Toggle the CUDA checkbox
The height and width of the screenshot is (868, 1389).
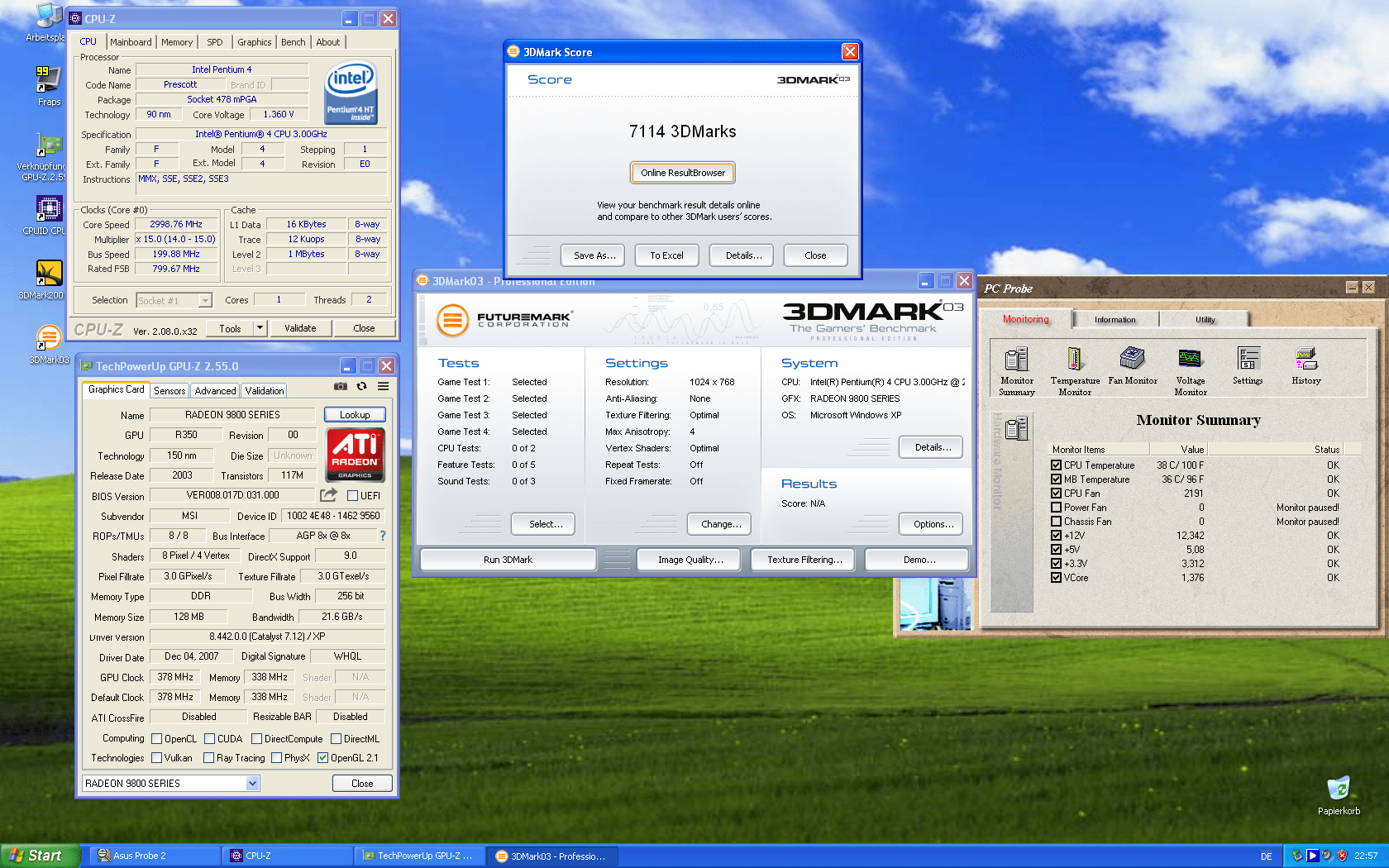[210, 739]
